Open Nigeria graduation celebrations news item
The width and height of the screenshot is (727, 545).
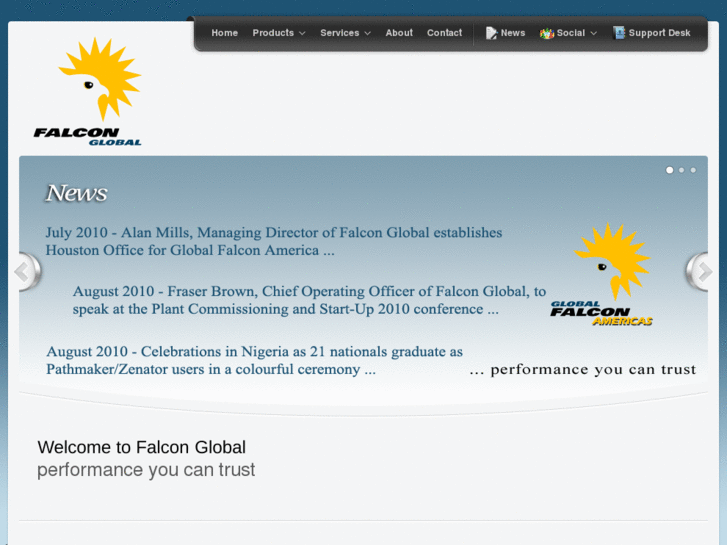(x=254, y=360)
